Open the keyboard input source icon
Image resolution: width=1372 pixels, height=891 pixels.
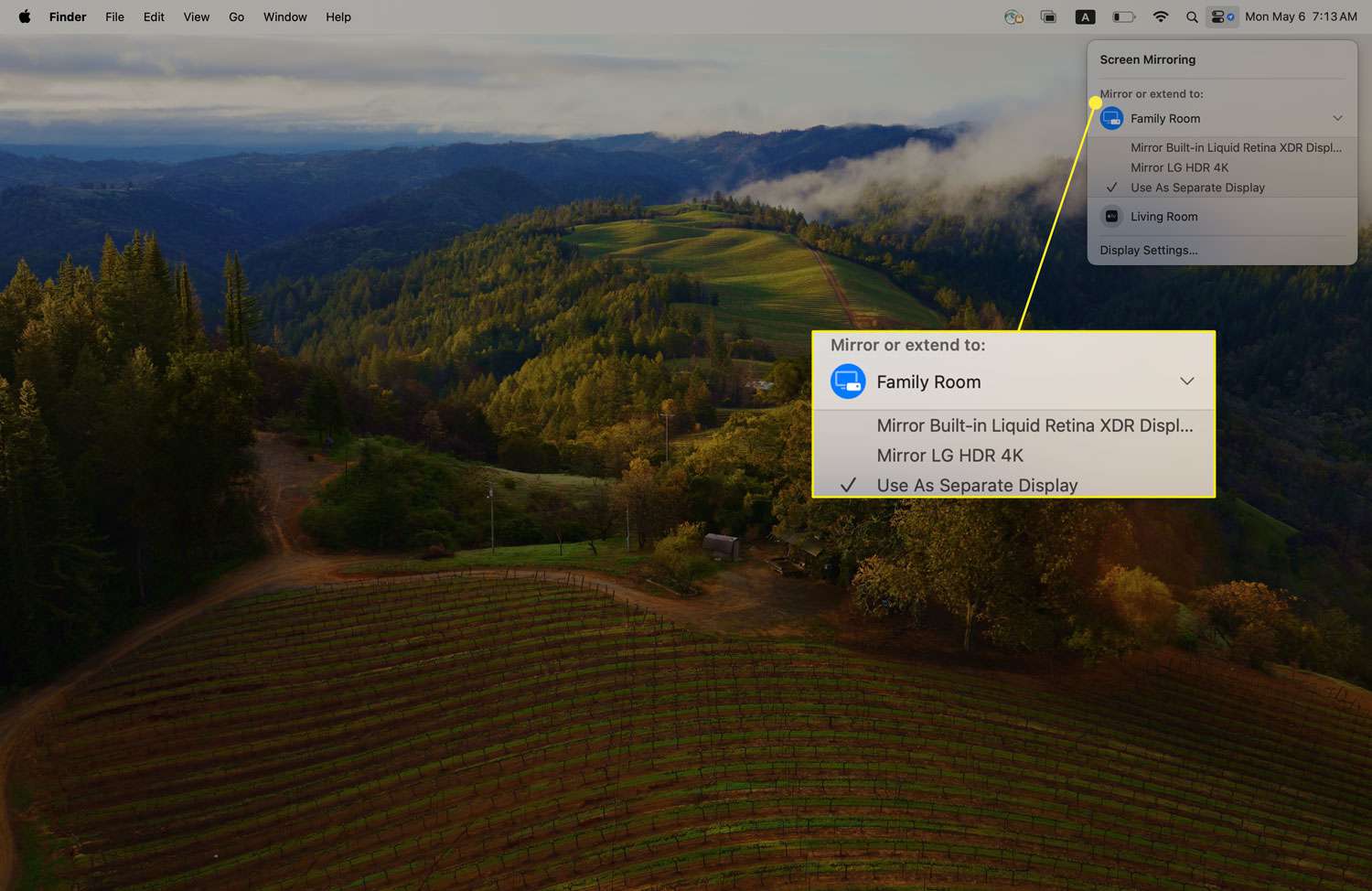tap(1085, 16)
